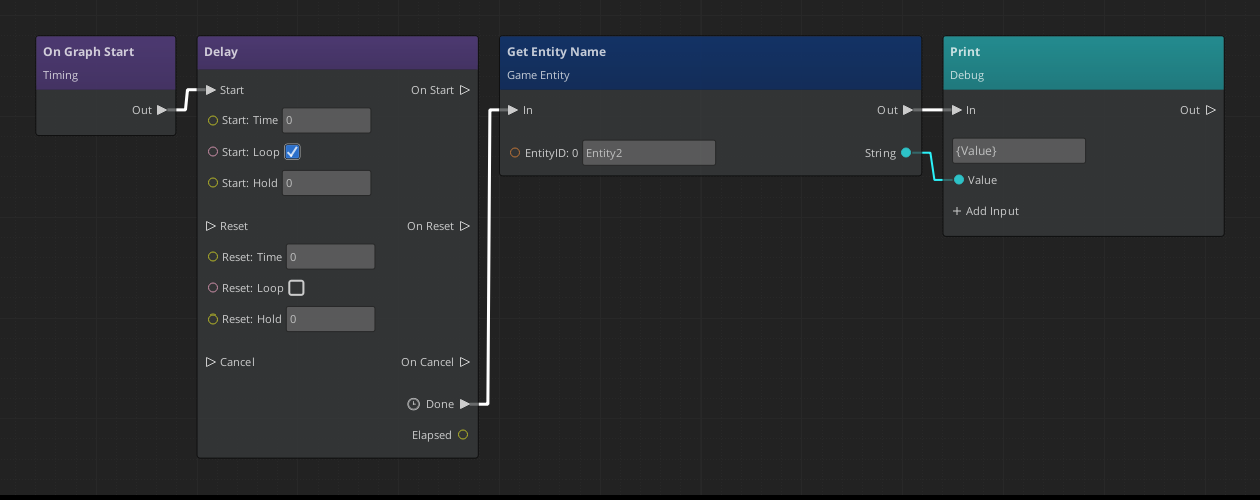Click the Game Entity subtitle text
1260x500 pixels.
(536, 75)
